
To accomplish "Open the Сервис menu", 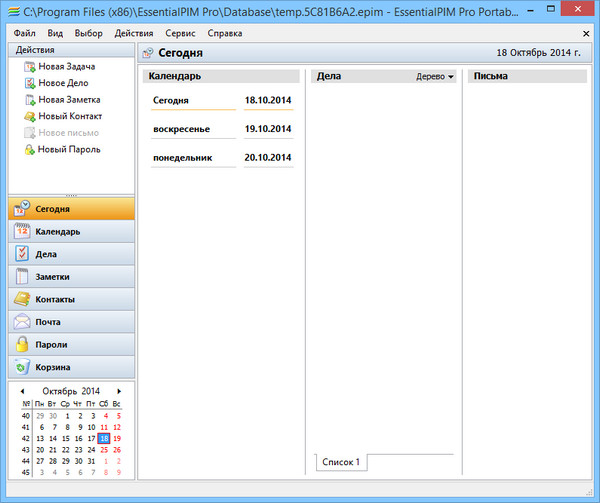I will point(180,33).
